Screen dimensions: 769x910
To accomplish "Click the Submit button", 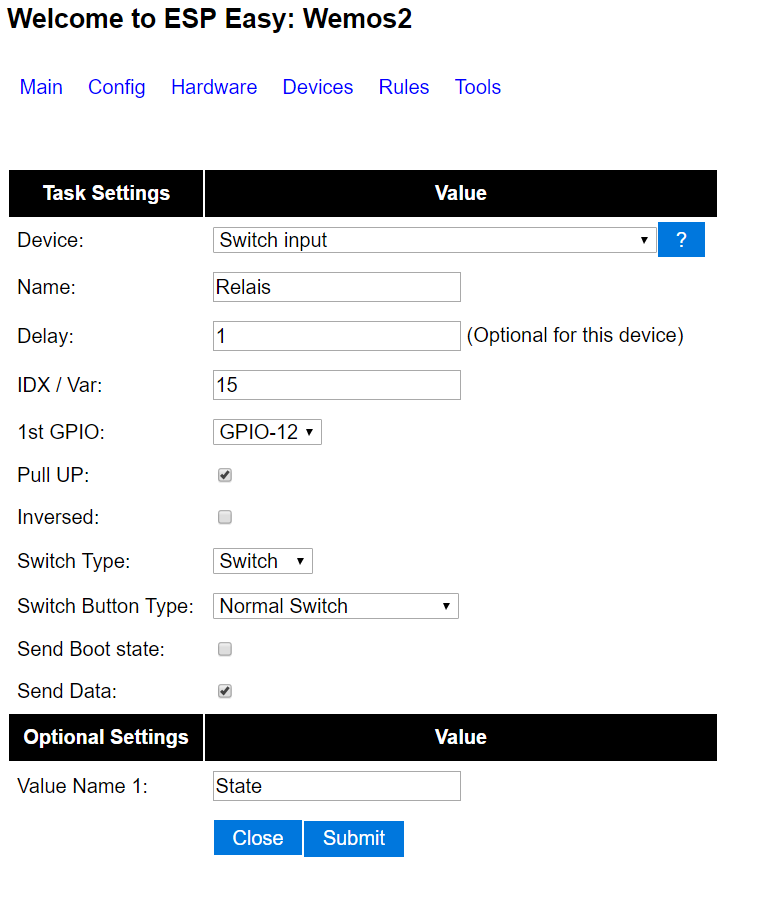I will 353,838.
